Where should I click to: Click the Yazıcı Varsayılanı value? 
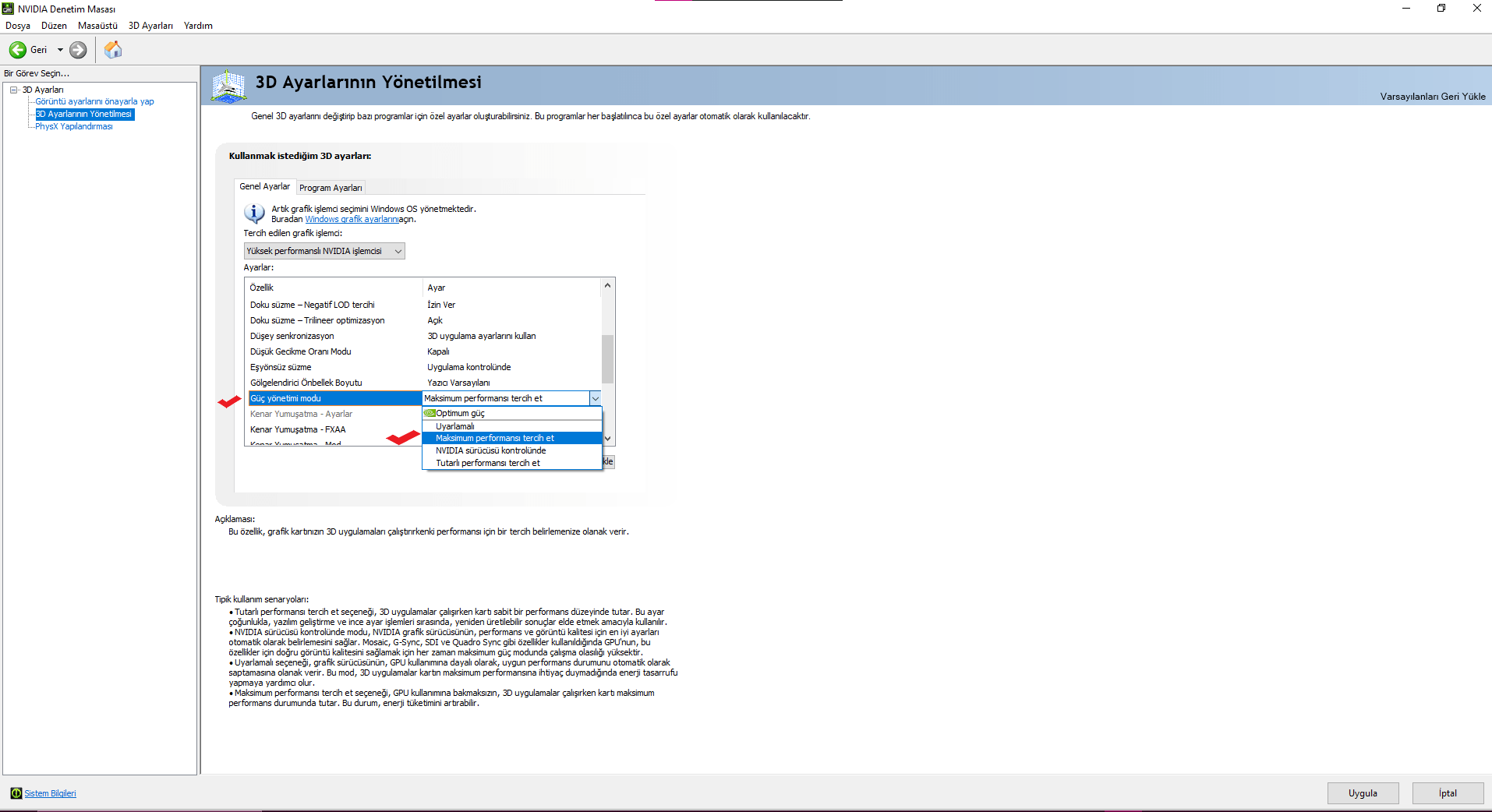pyautogui.click(x=458, y=383)
